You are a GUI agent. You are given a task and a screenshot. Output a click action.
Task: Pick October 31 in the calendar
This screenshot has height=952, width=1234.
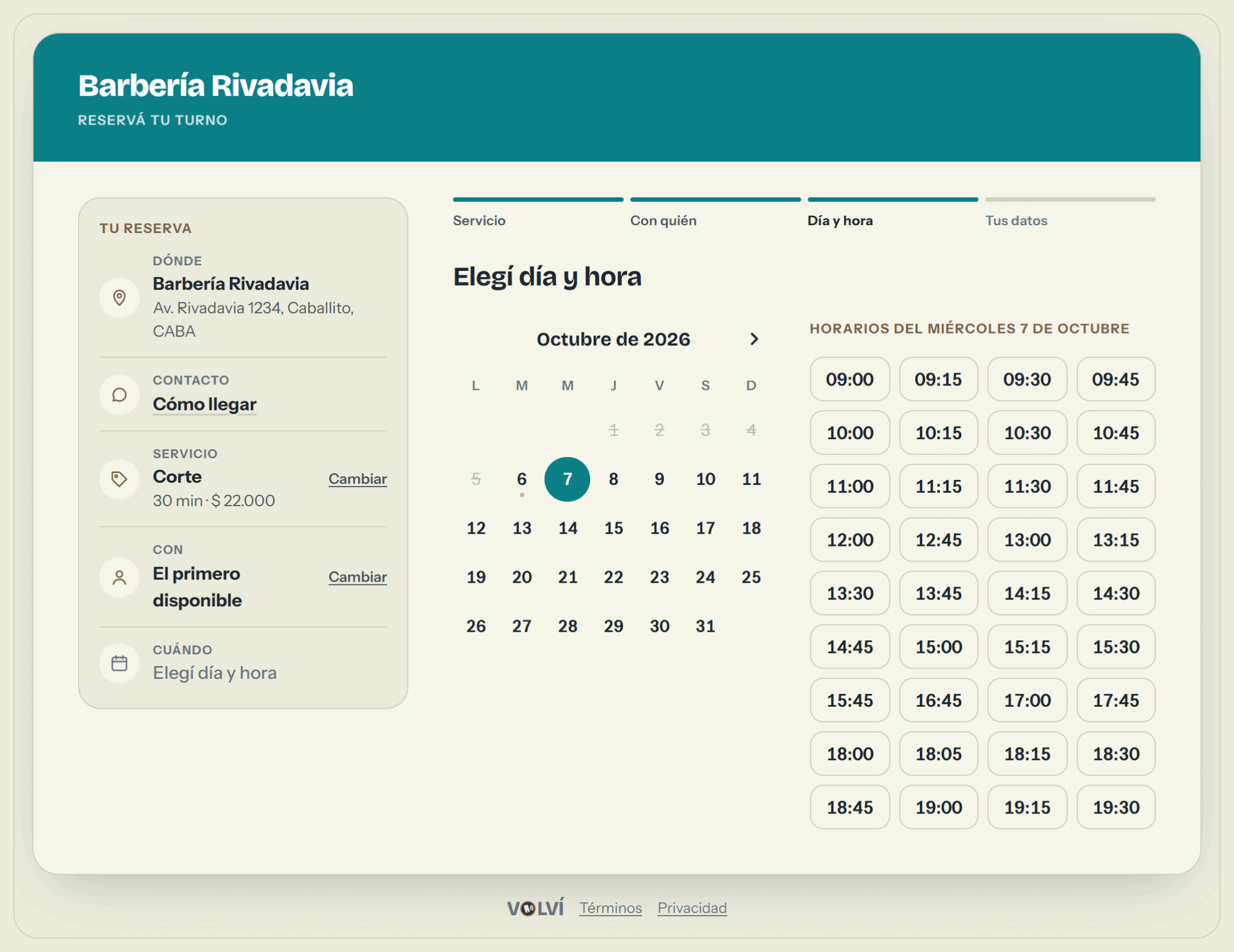click(705, 626)
